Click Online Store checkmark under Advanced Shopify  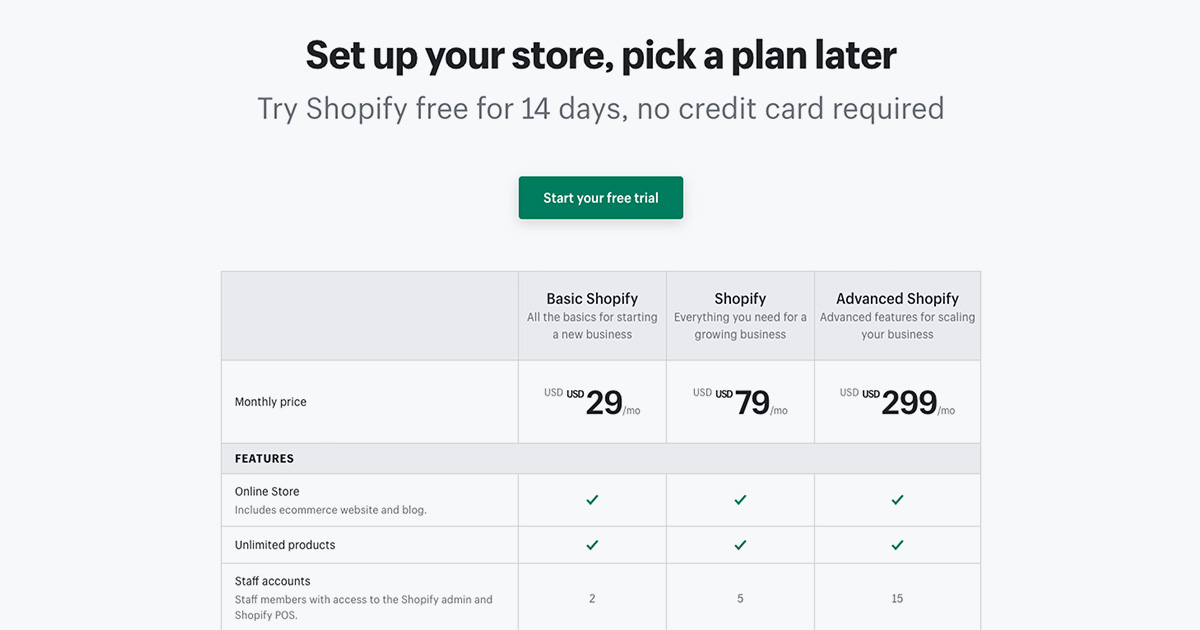[x=897, y=500]
